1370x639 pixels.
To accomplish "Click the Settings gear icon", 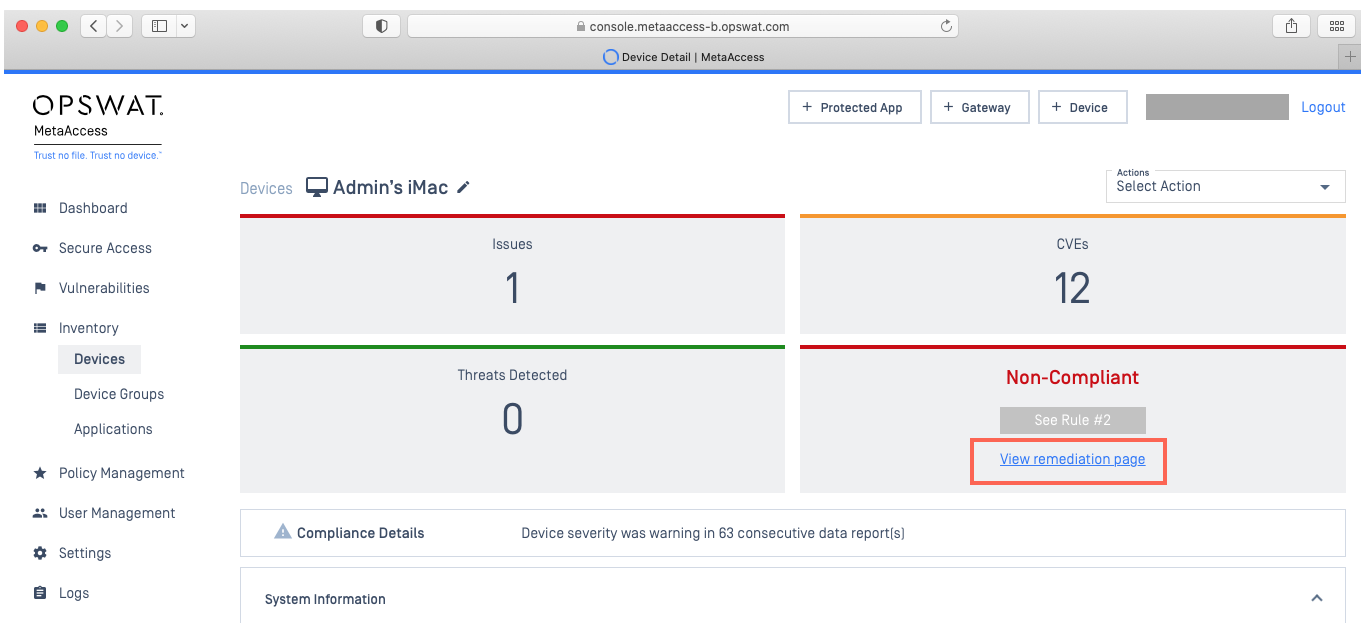I will (x=40, y=553).
